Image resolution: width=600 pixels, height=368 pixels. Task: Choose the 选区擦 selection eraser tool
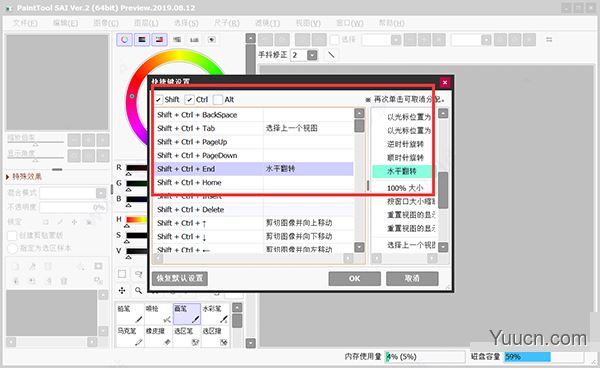pos(215,336)
